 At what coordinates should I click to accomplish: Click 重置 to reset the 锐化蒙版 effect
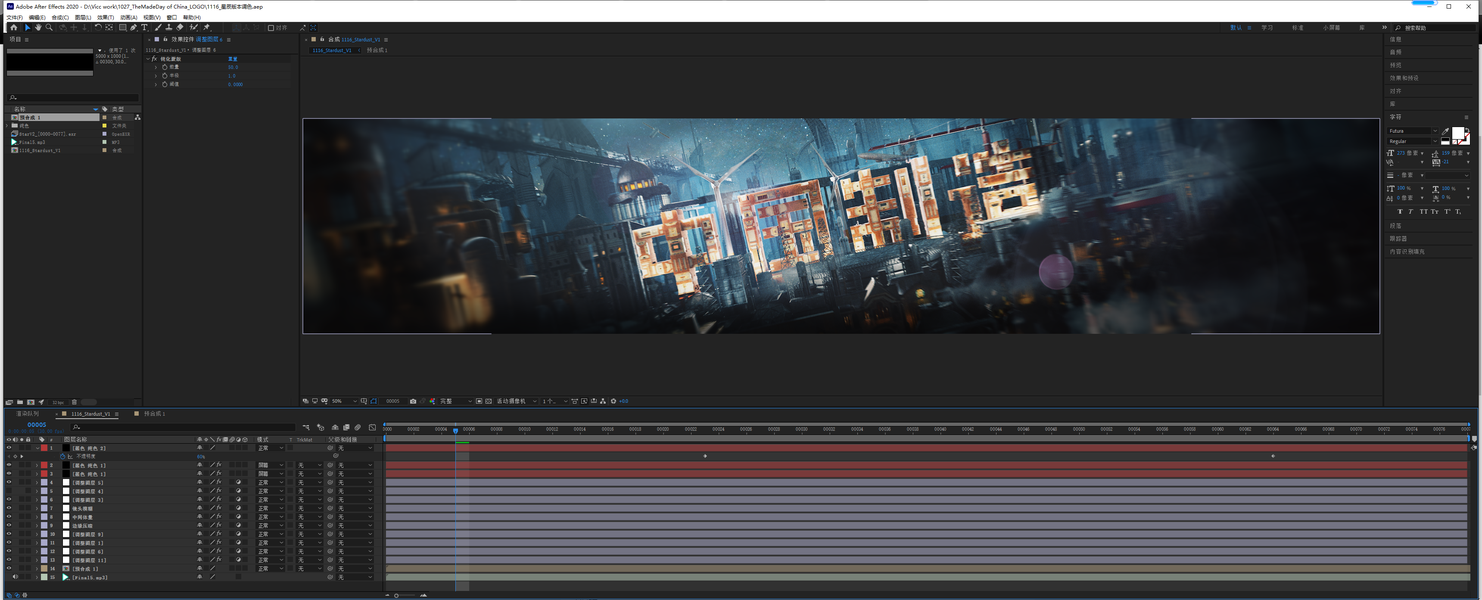coord(232,59)
